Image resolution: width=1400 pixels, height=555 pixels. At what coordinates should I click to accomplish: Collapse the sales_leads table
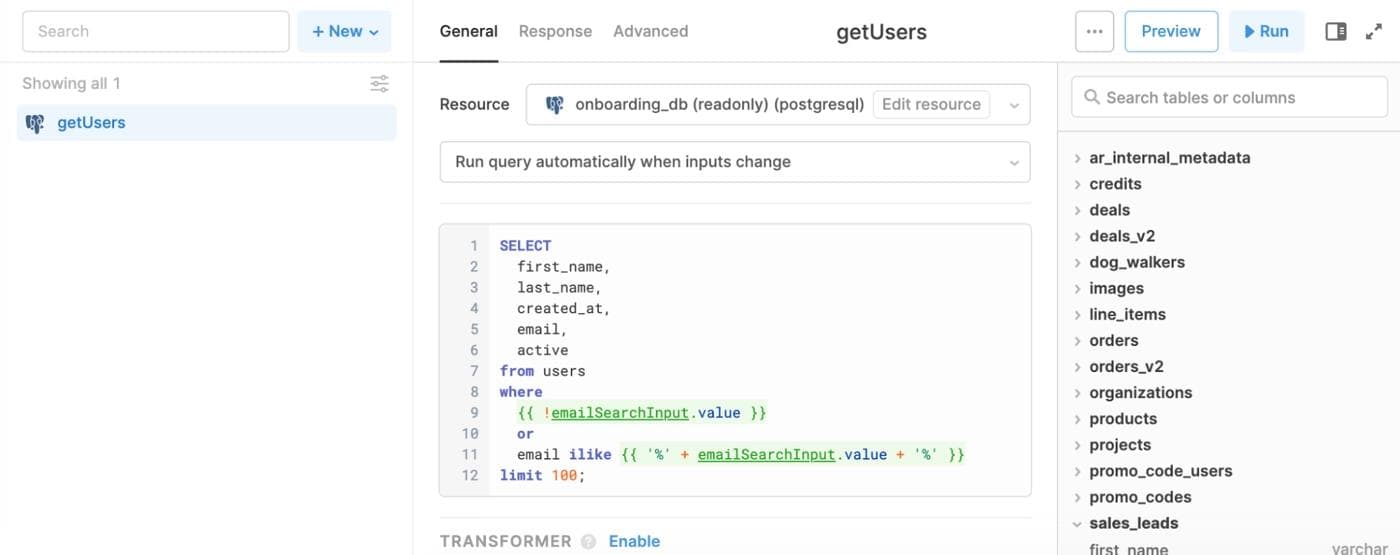tap(1077, 523)
